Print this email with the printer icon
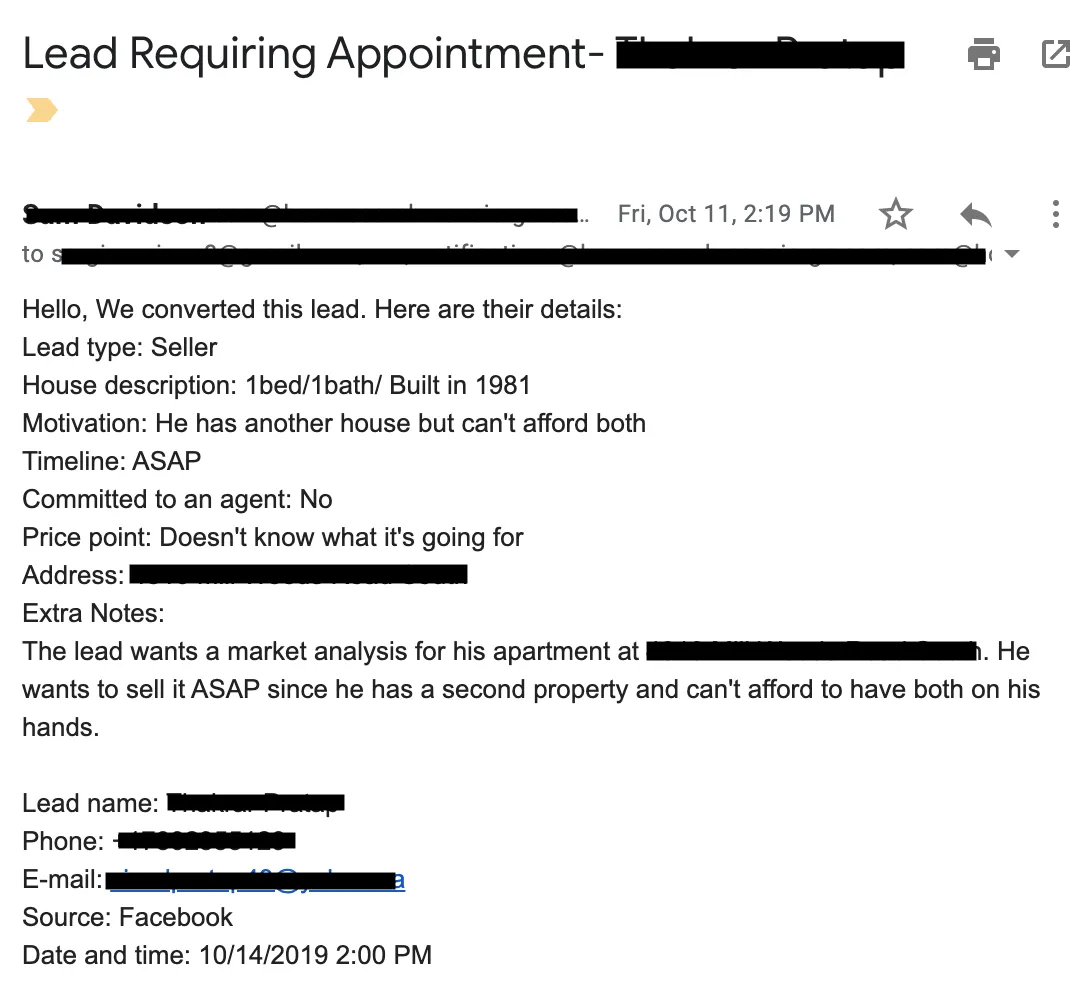 984,54
